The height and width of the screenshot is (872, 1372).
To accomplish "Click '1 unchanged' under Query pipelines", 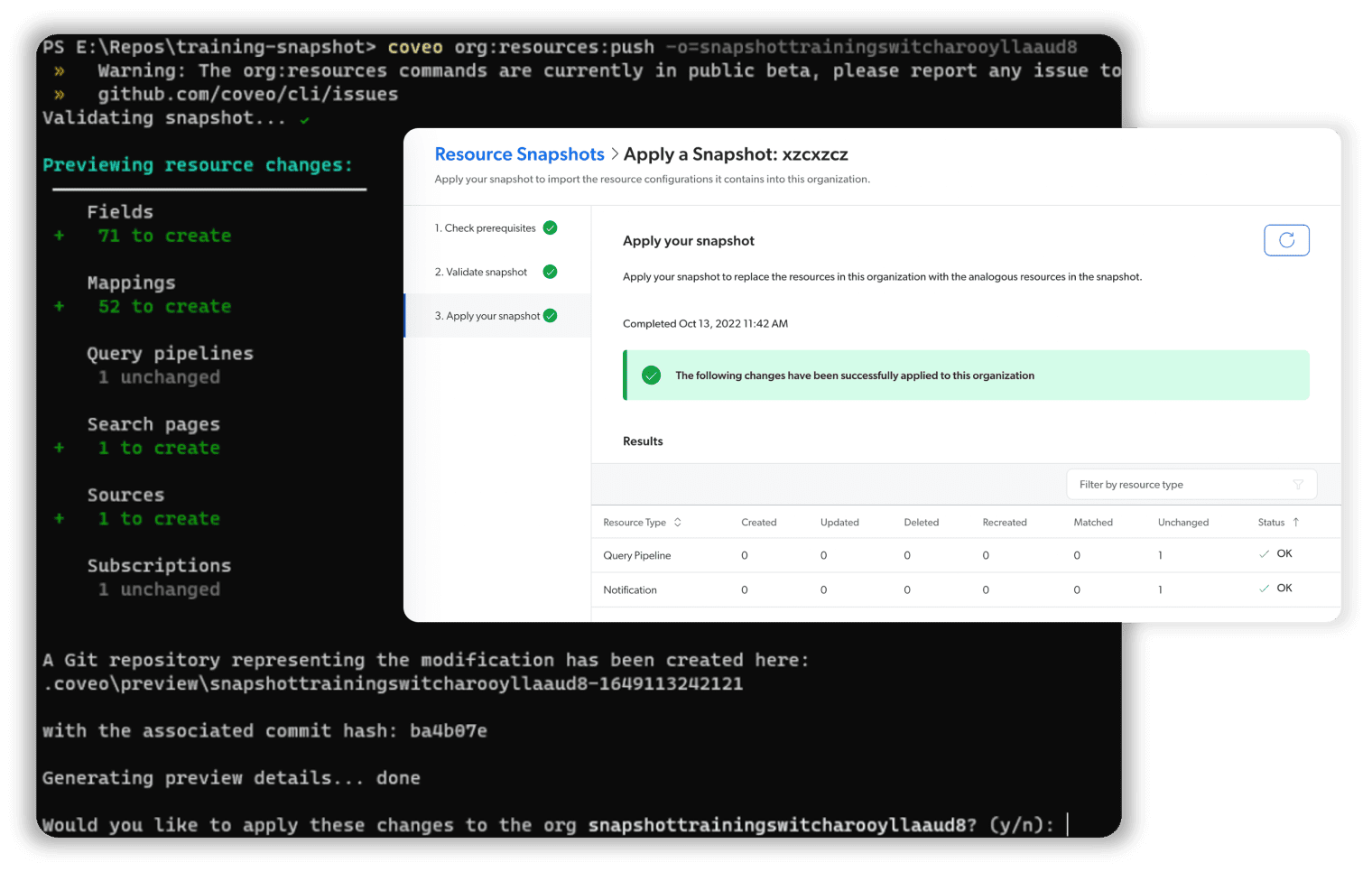I will pos(159,377).
